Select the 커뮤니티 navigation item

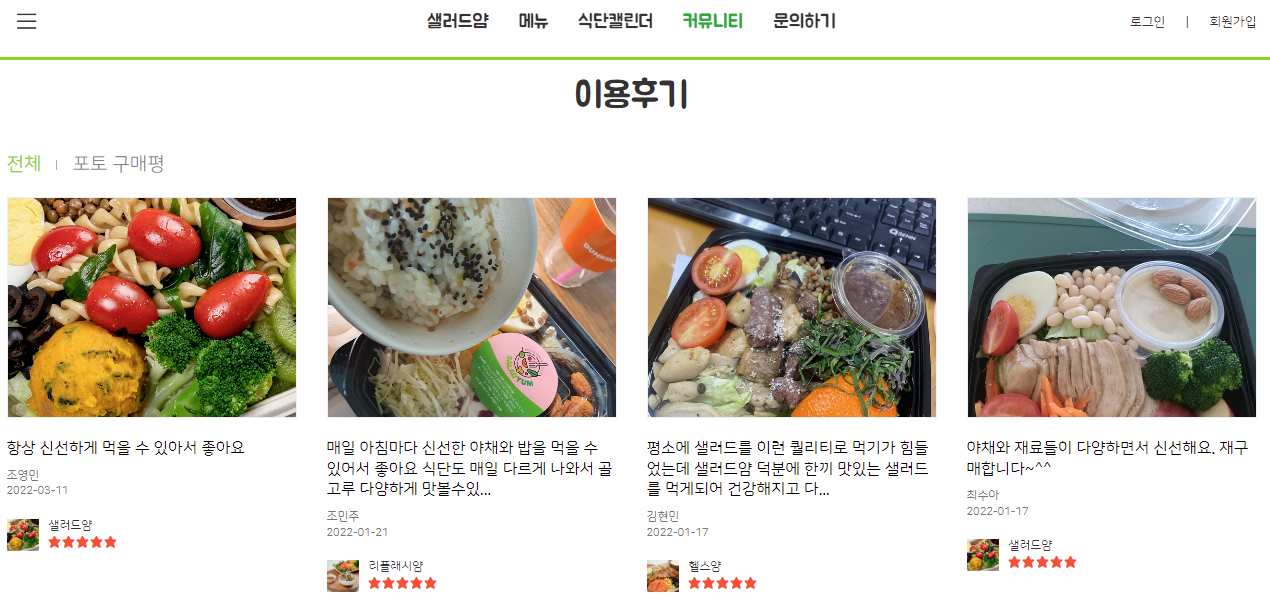(713, 21)
